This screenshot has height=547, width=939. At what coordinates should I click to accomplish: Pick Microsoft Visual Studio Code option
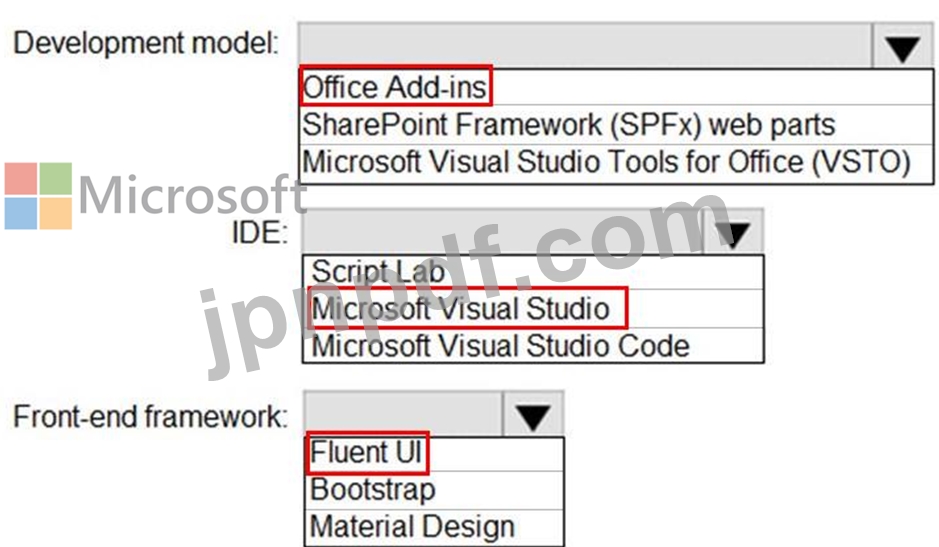533,346
